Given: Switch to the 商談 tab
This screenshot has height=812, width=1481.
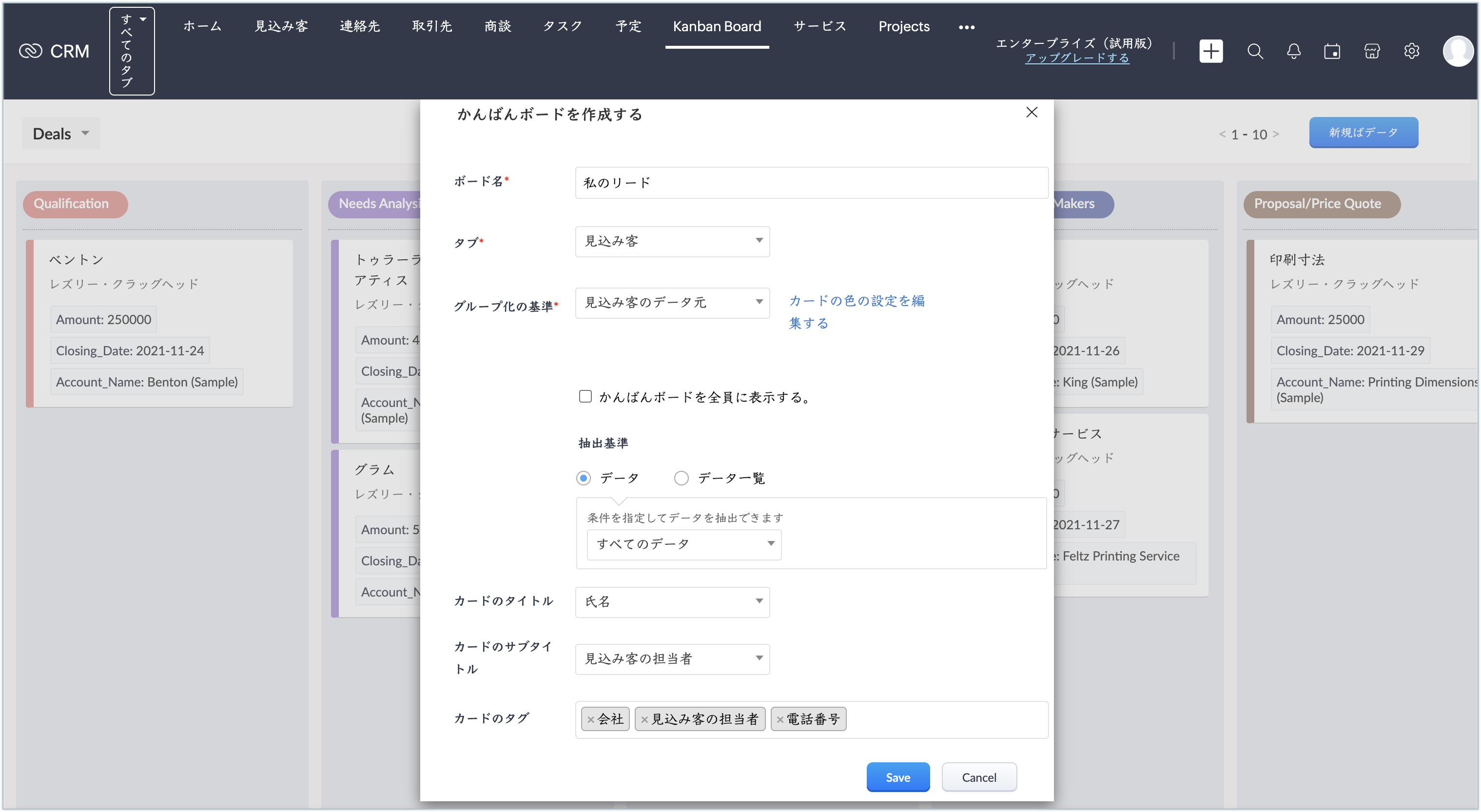Looking at the screenshot, I should tap(497, 26).
